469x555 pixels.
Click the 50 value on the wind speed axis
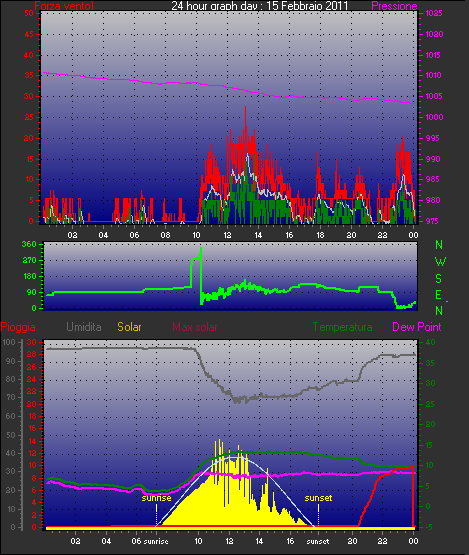point(29,13)
